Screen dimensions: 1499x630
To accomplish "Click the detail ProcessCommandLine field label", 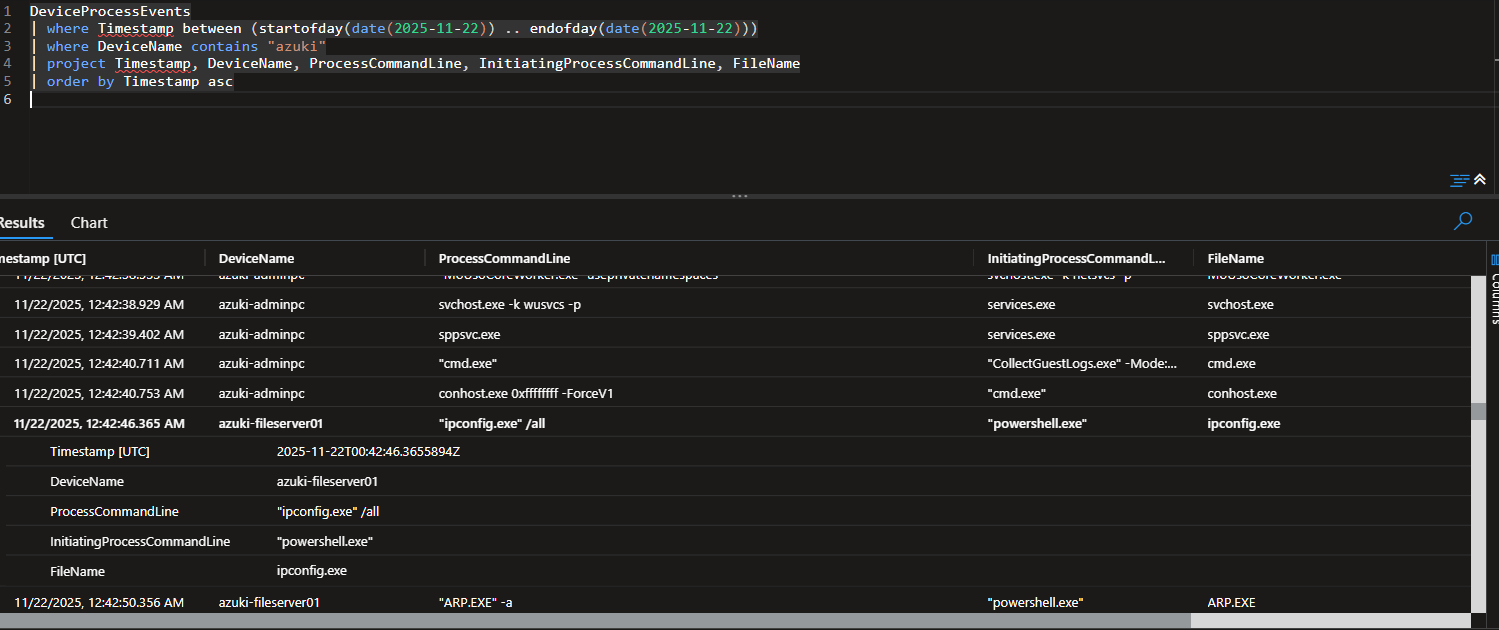I will 114,511.
